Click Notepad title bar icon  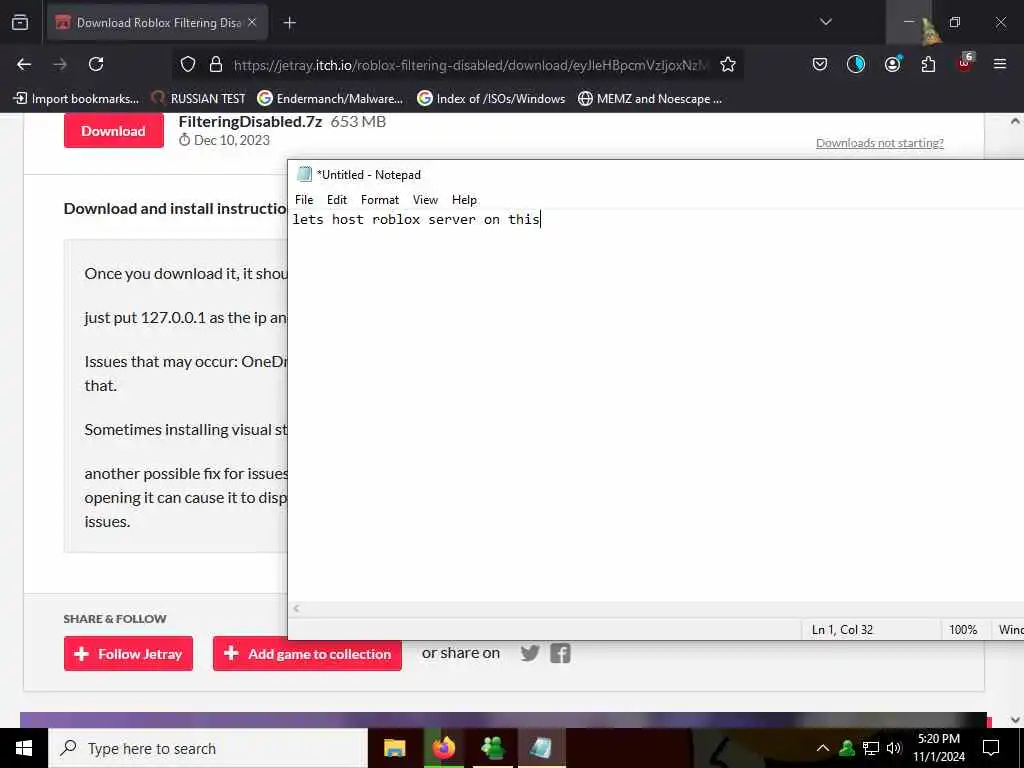pyautogui.click(x=304, y=174)
